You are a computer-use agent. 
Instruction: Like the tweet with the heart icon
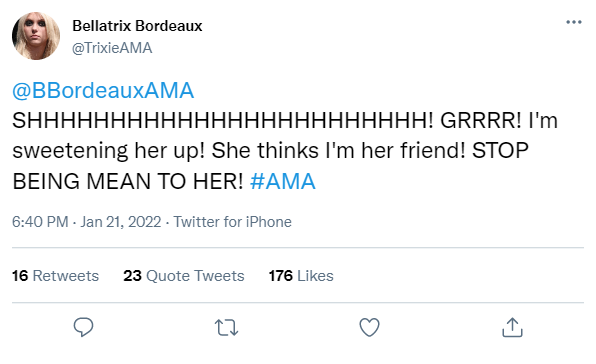coord(369,327)
